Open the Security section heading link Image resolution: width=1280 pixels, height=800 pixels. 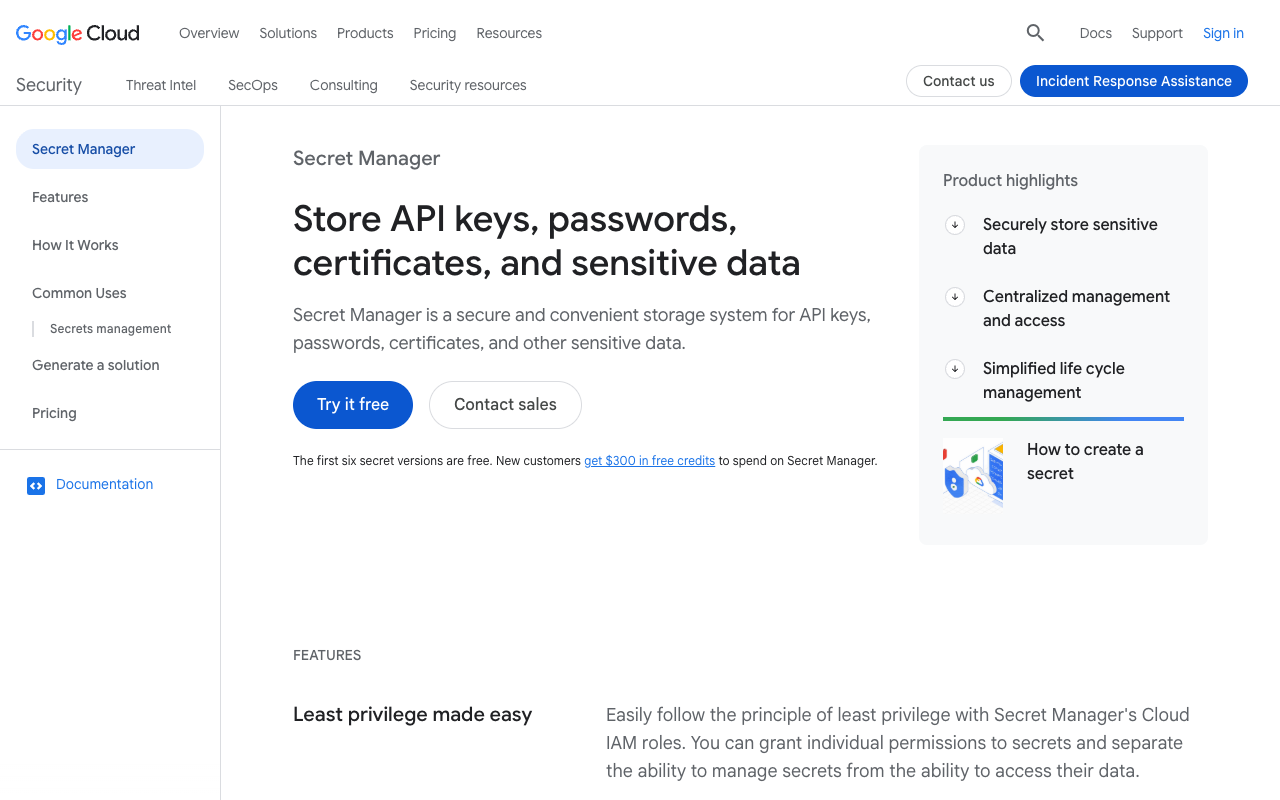49,85
